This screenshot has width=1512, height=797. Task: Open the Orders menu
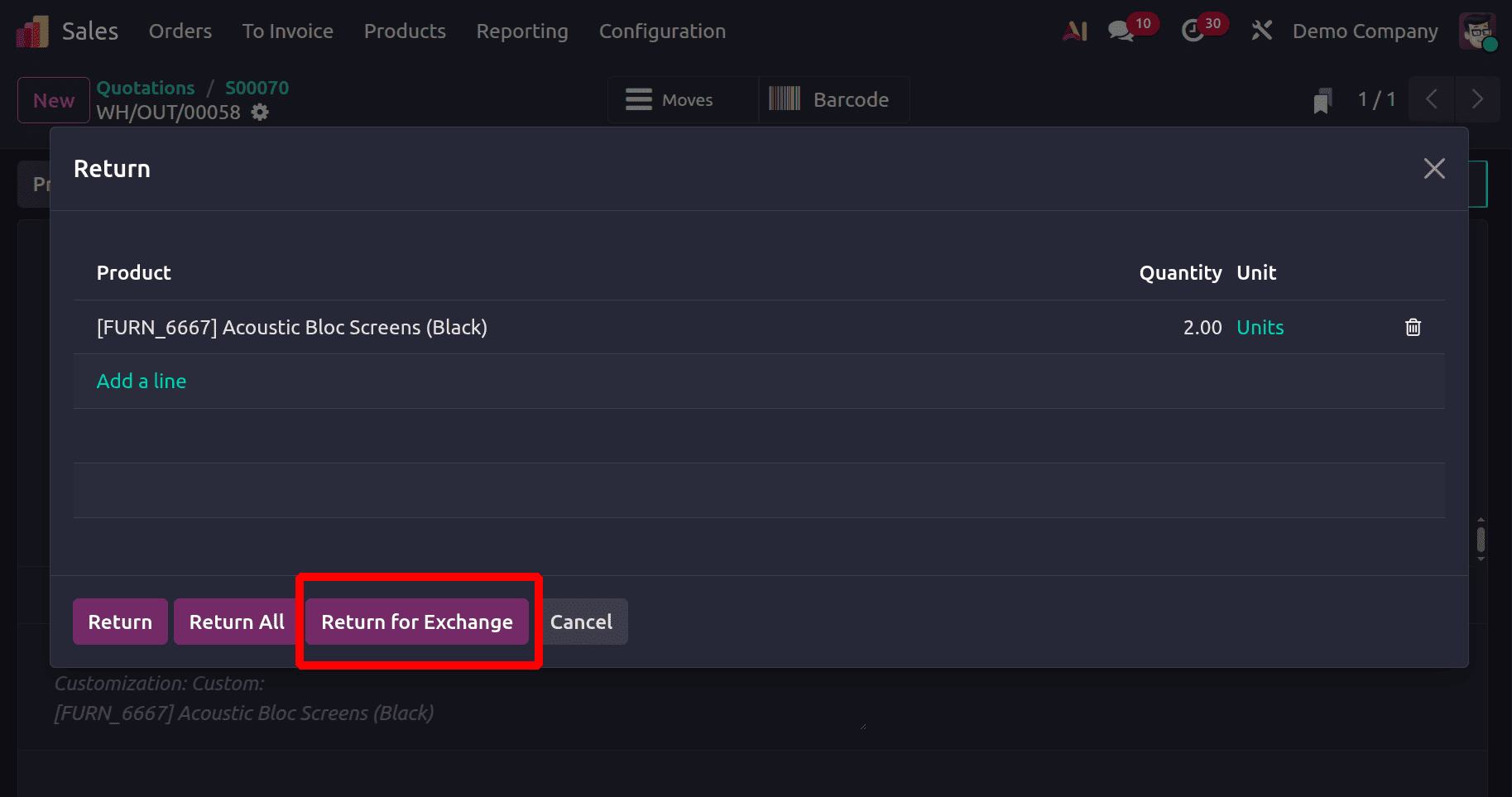pos(180,31)
